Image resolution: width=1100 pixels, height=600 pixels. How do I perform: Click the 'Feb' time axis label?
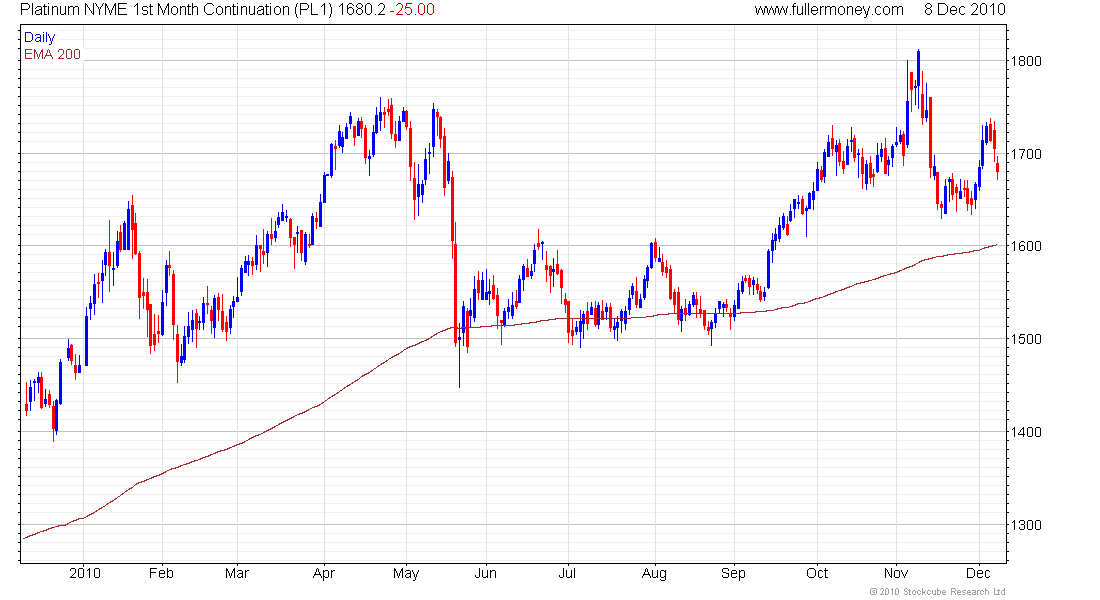161,573
